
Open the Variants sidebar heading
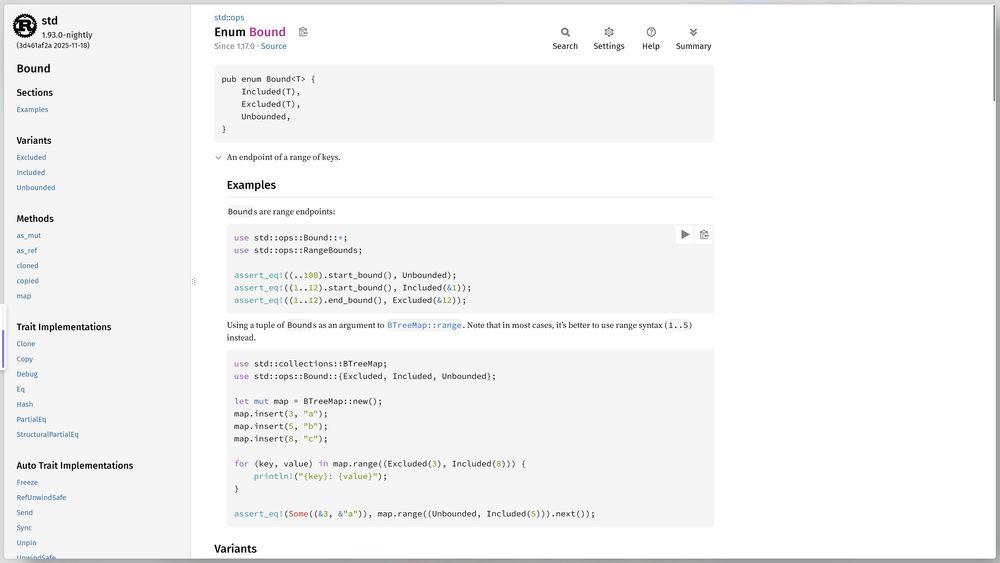[x=34, y=140]
